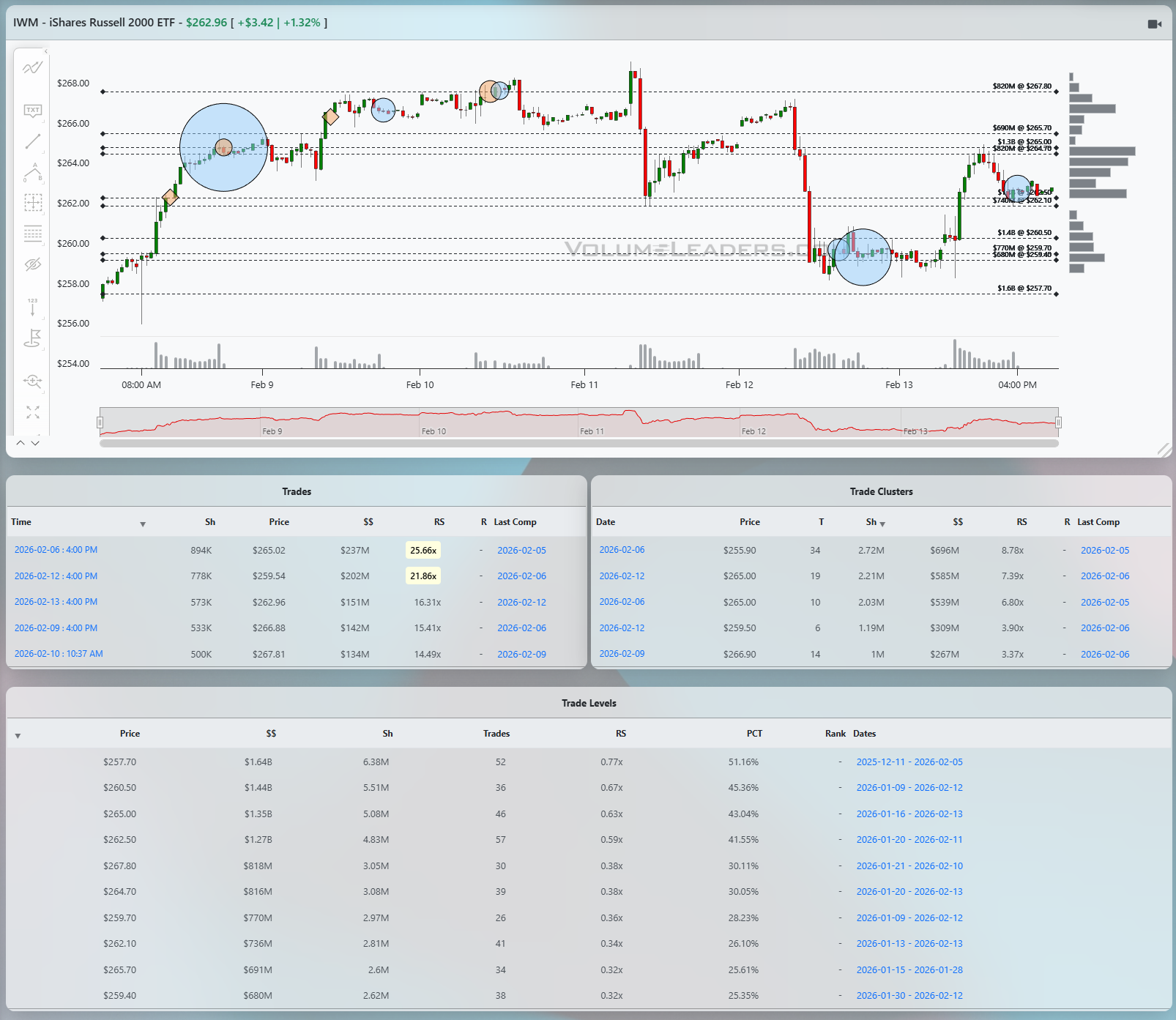
Task: Click the chart corner resize handle
Action: pos(1164,450)
